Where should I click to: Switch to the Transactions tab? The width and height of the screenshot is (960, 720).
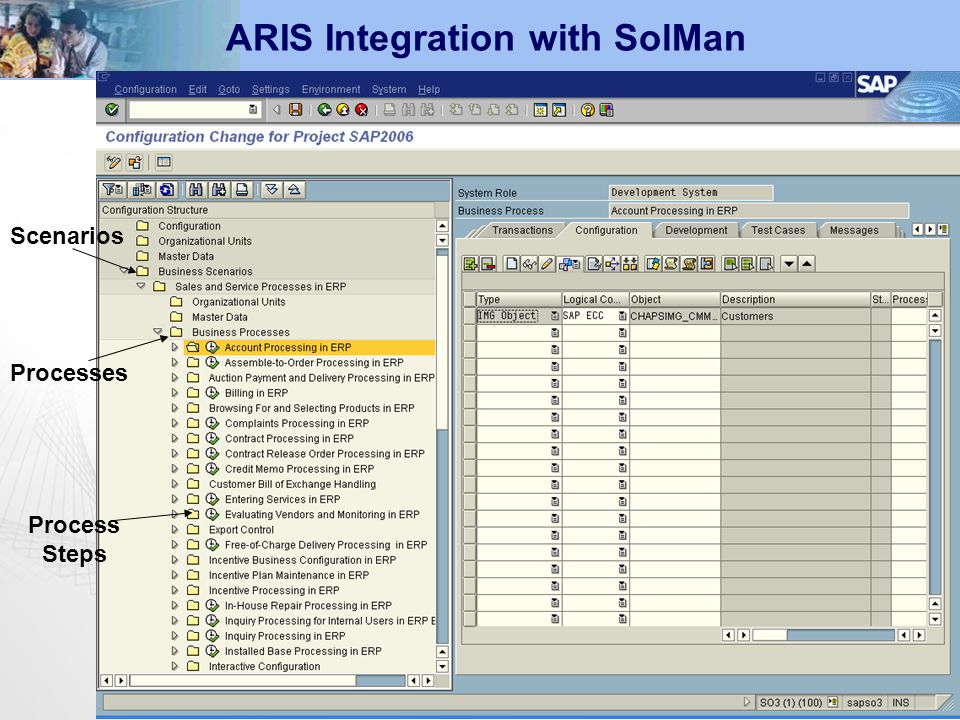coord(522,230)
